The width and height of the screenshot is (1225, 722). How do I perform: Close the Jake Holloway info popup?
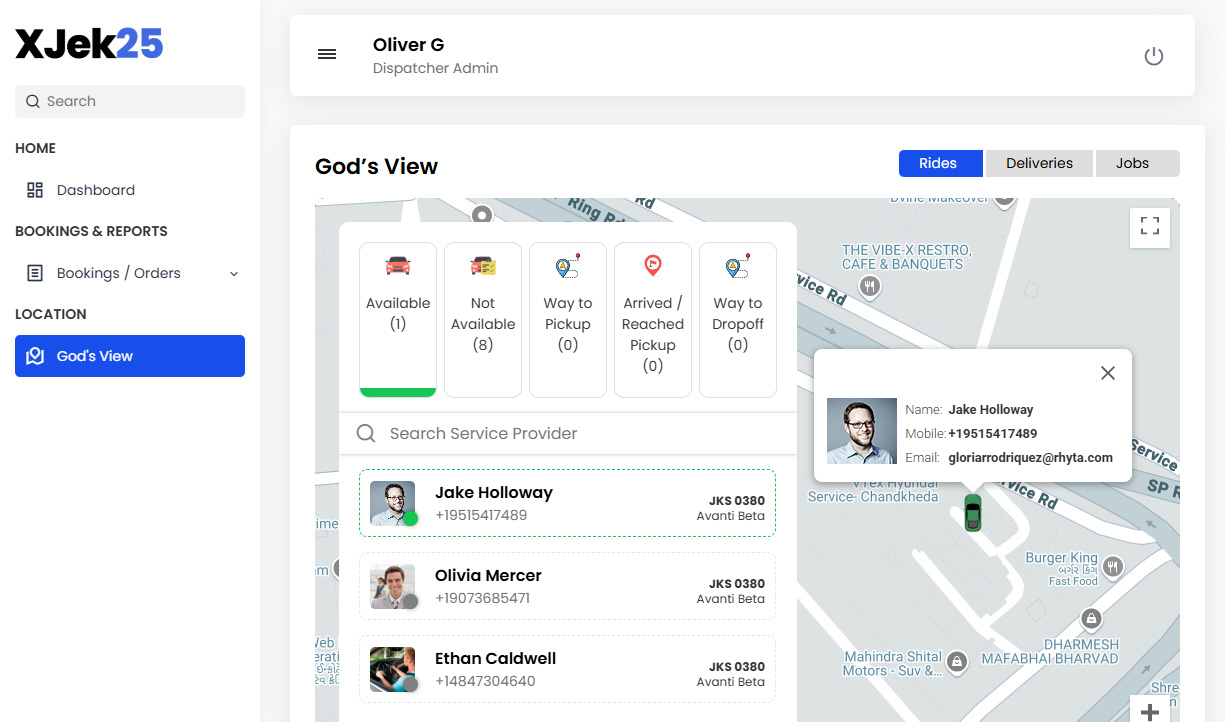coord(1107,373)
